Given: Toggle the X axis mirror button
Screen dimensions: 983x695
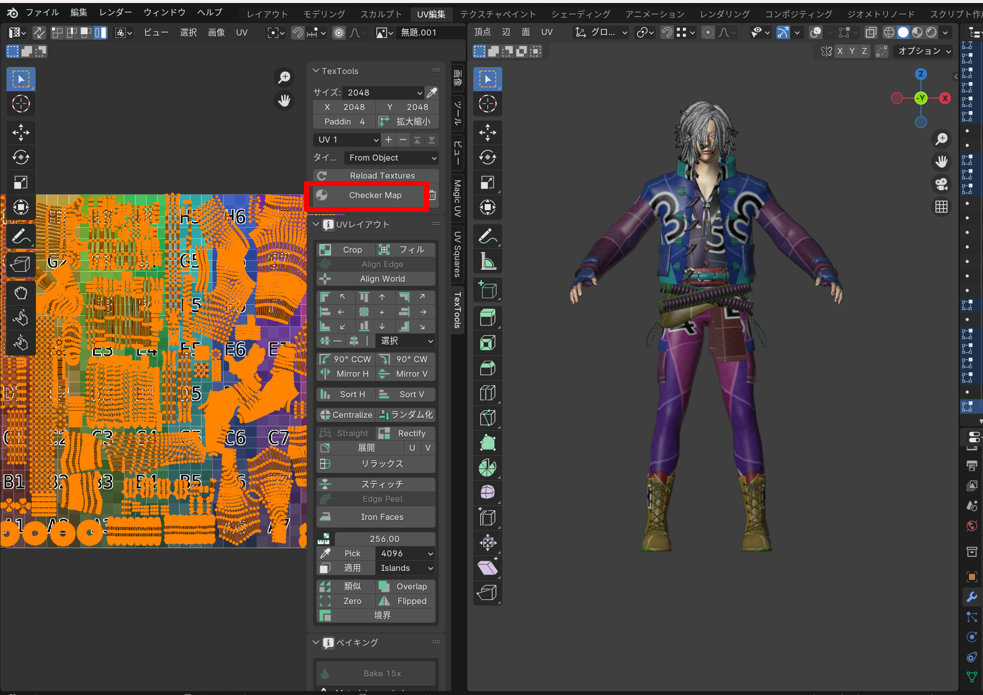Looking at the screenshot, I should pos(842,51).
